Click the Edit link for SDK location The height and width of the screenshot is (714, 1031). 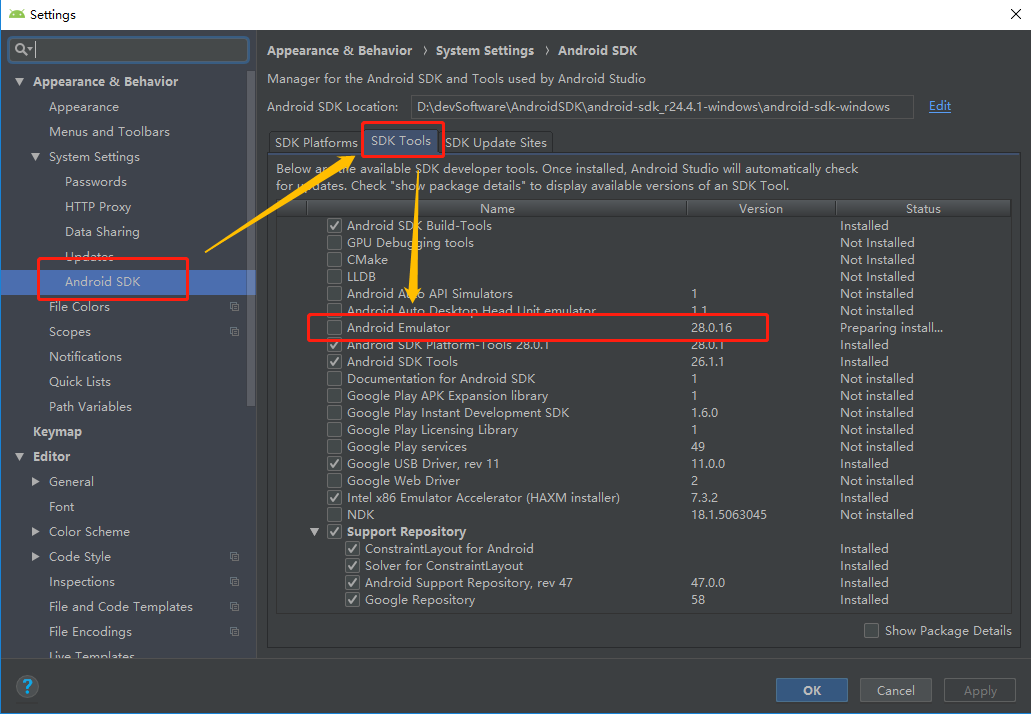pos(940,106)
